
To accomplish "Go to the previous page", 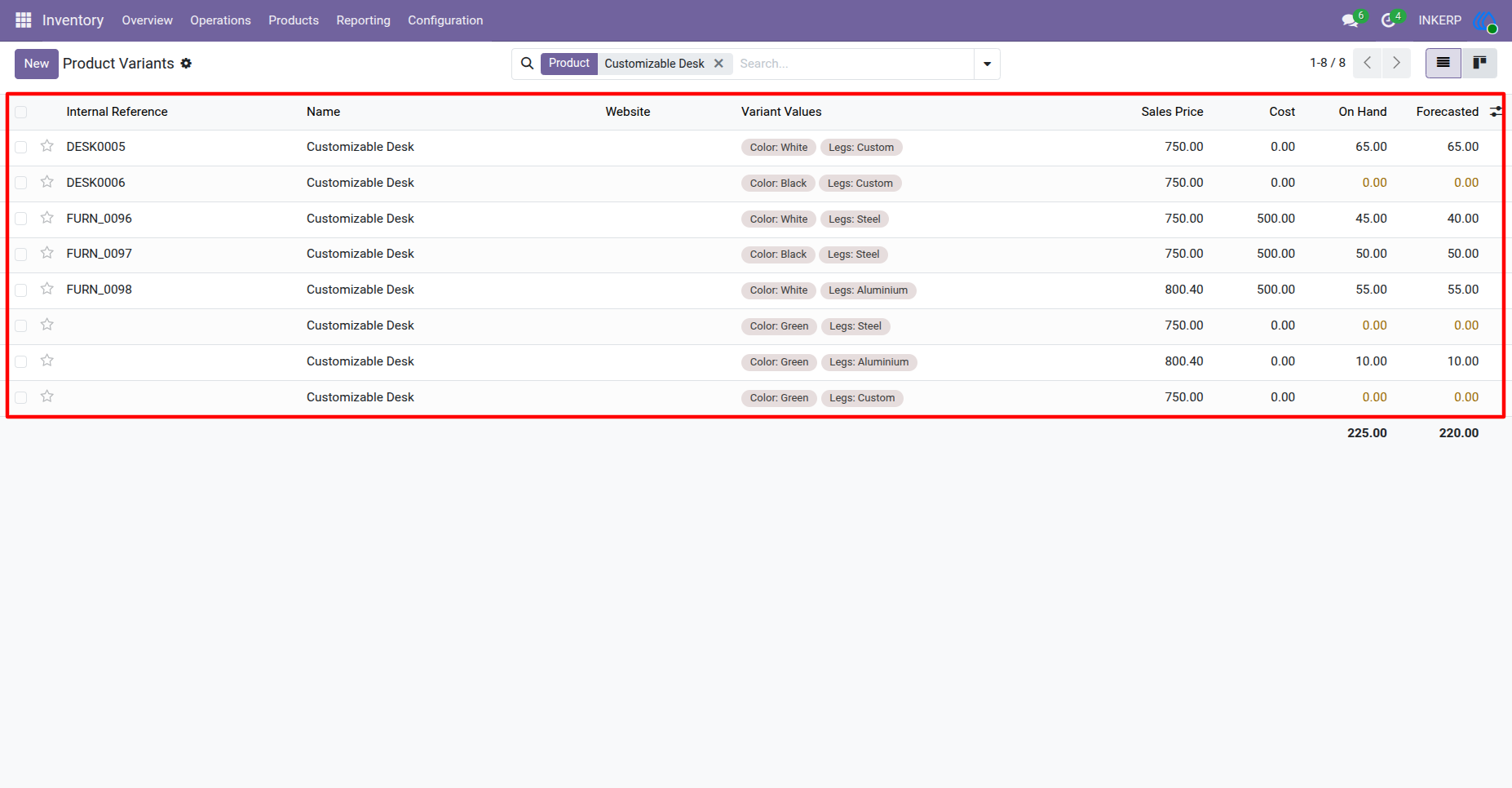I will coord(1368,63).
